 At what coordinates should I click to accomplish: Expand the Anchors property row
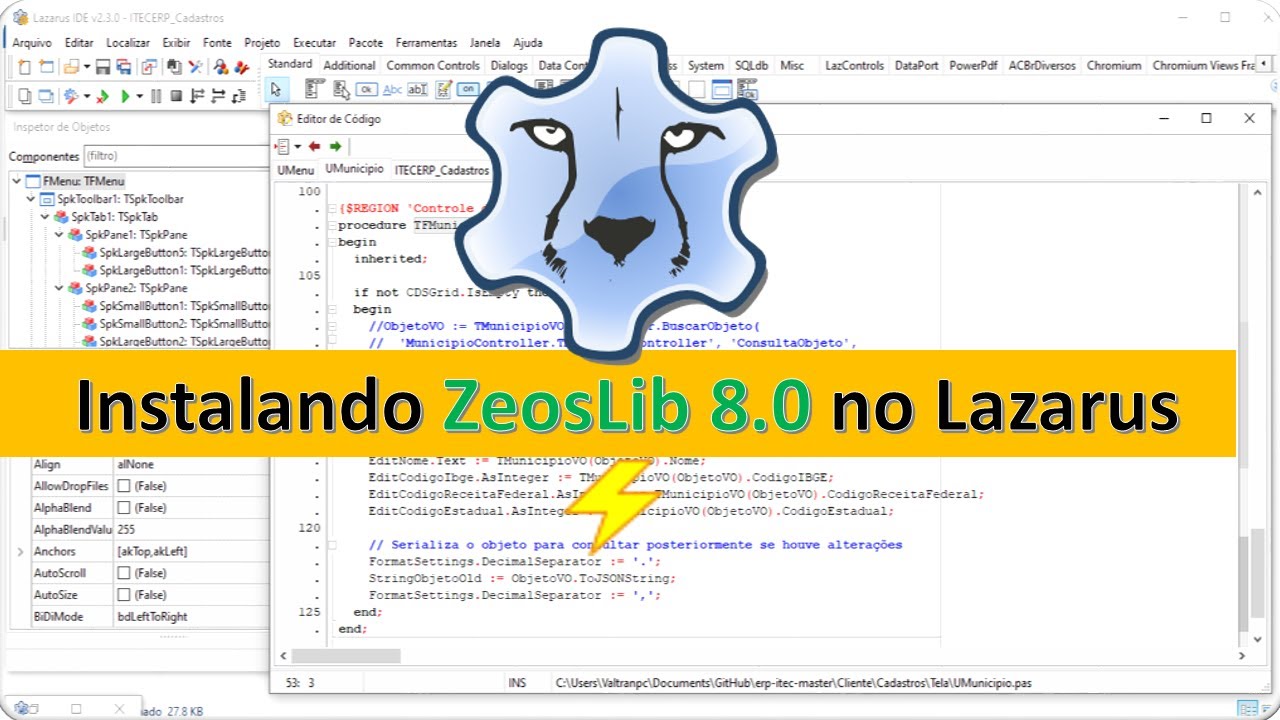click(x=20, y=552)
